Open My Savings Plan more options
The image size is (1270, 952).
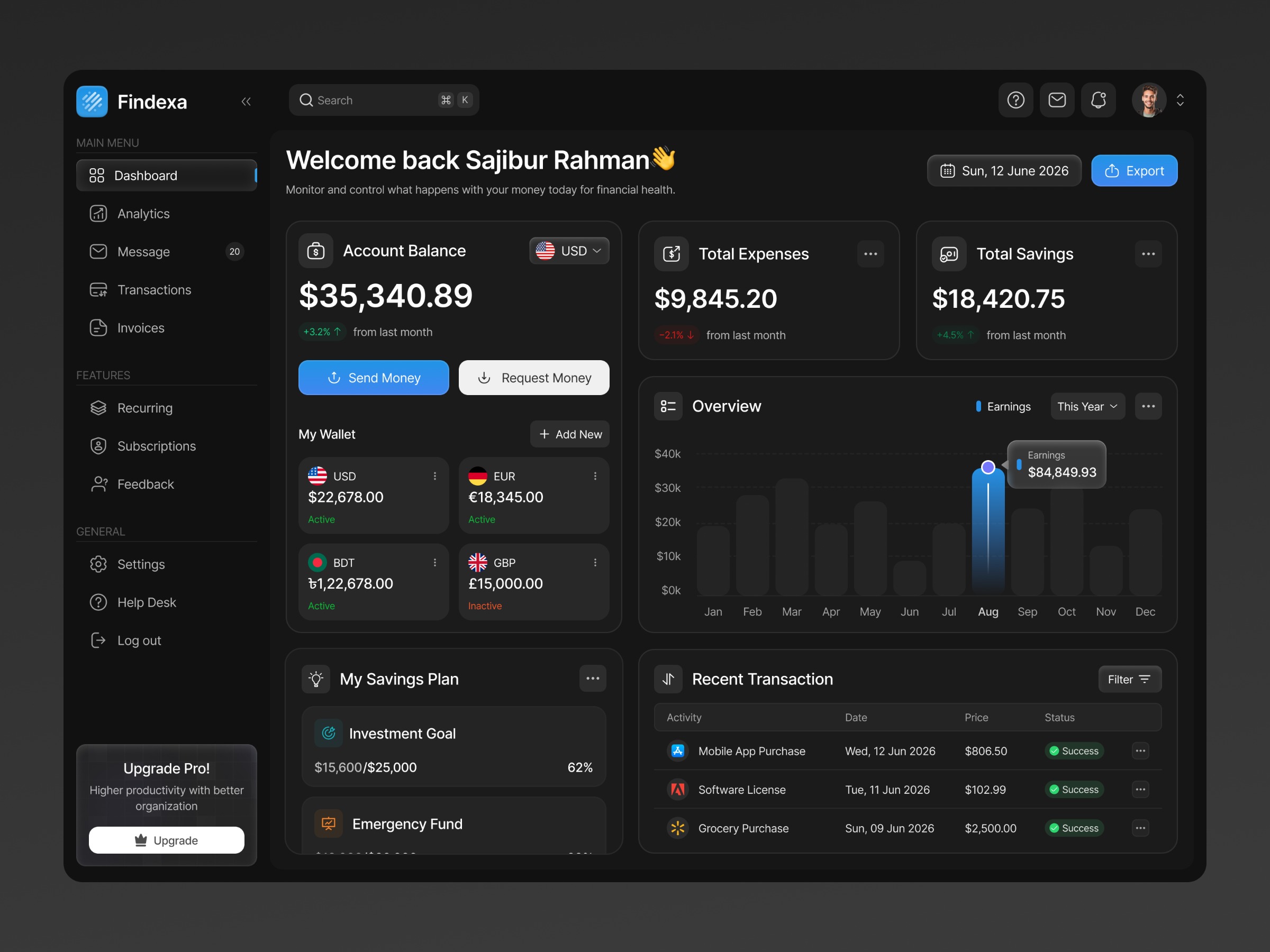click(593, 679)
